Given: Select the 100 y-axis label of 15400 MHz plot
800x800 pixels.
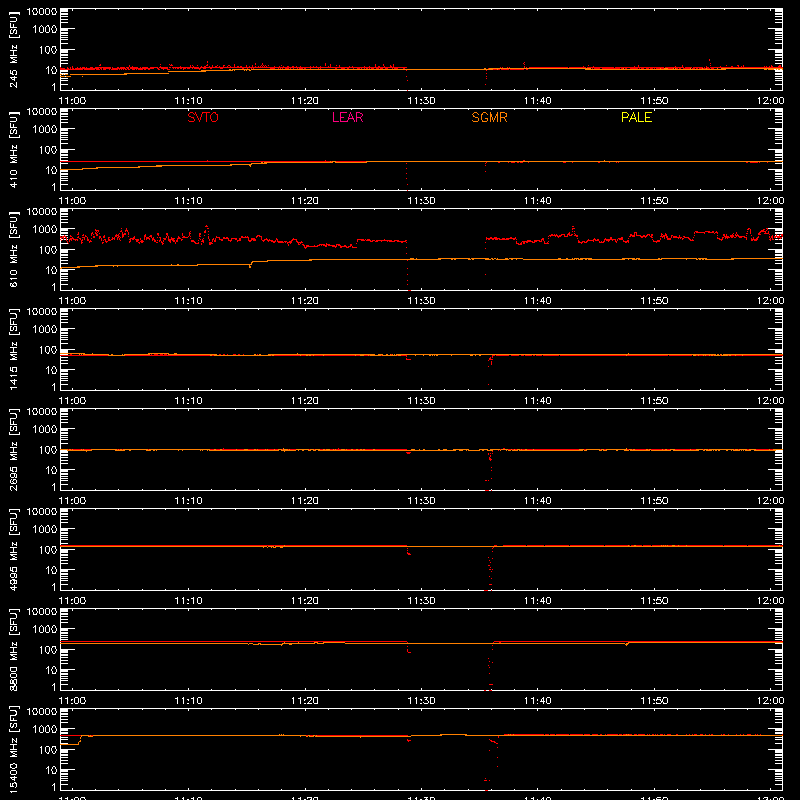Looking at the screenshot, I should pyautogui.click(x=48, y=750).
